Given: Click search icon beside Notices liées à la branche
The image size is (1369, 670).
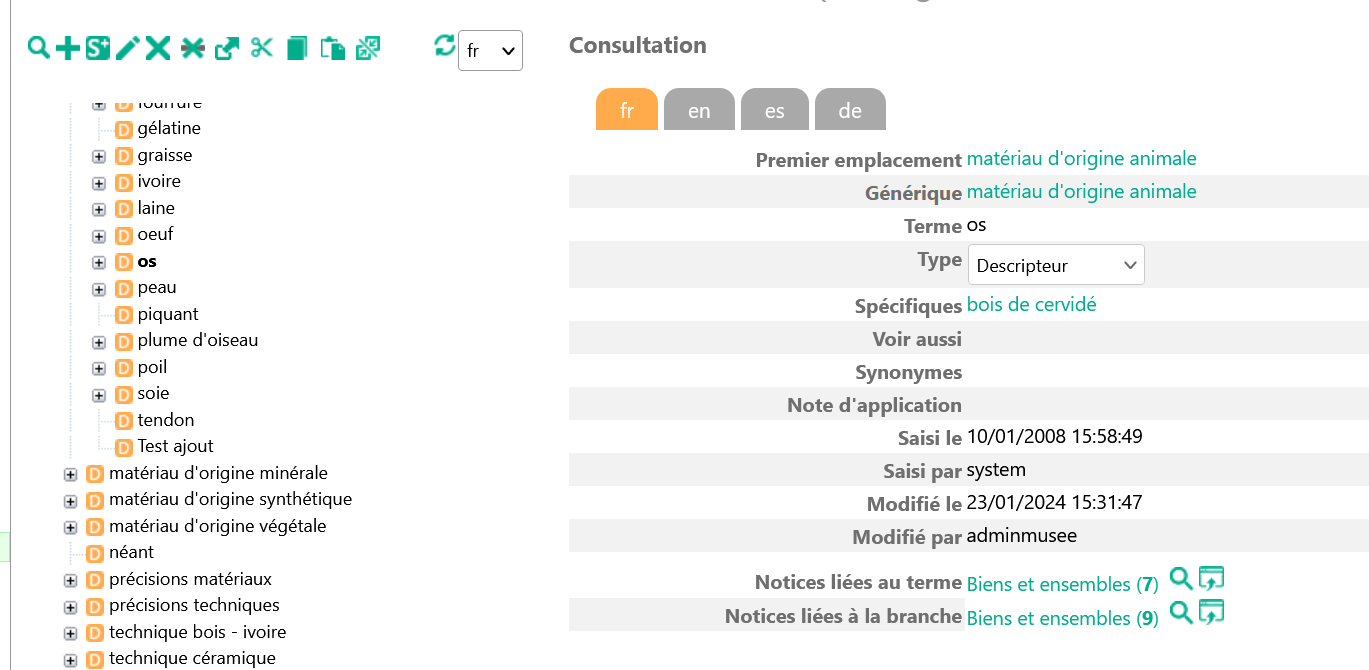Looking at the screenshot, I should (x=1181, y=612).
